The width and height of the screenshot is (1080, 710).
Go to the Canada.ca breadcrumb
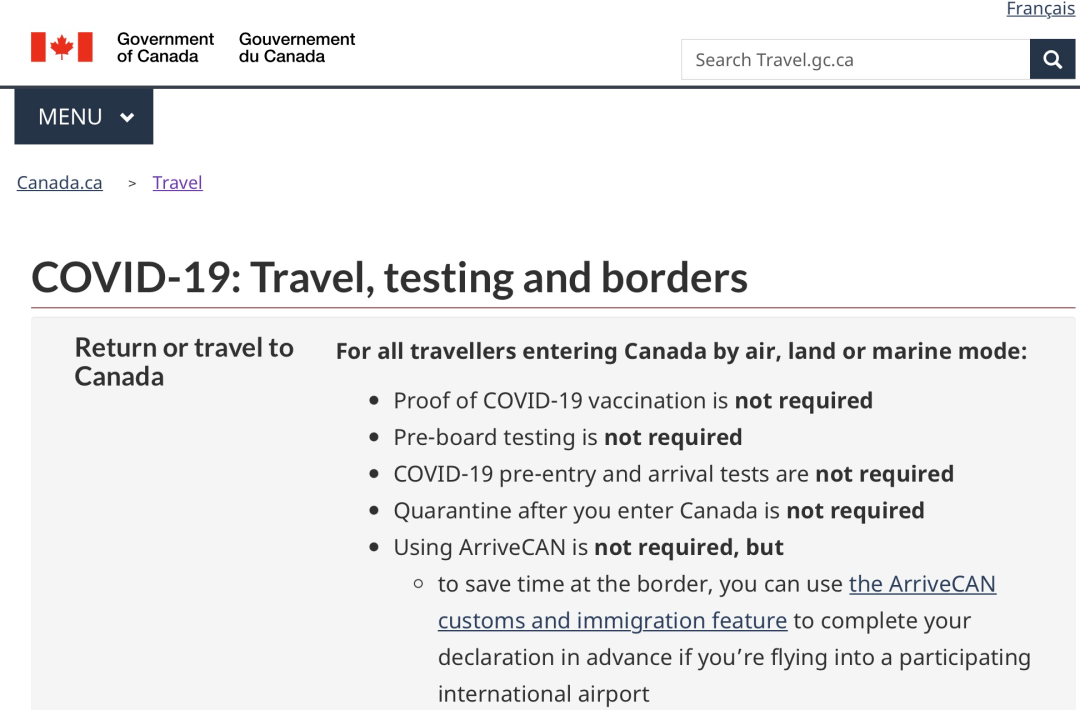point(60,183)
